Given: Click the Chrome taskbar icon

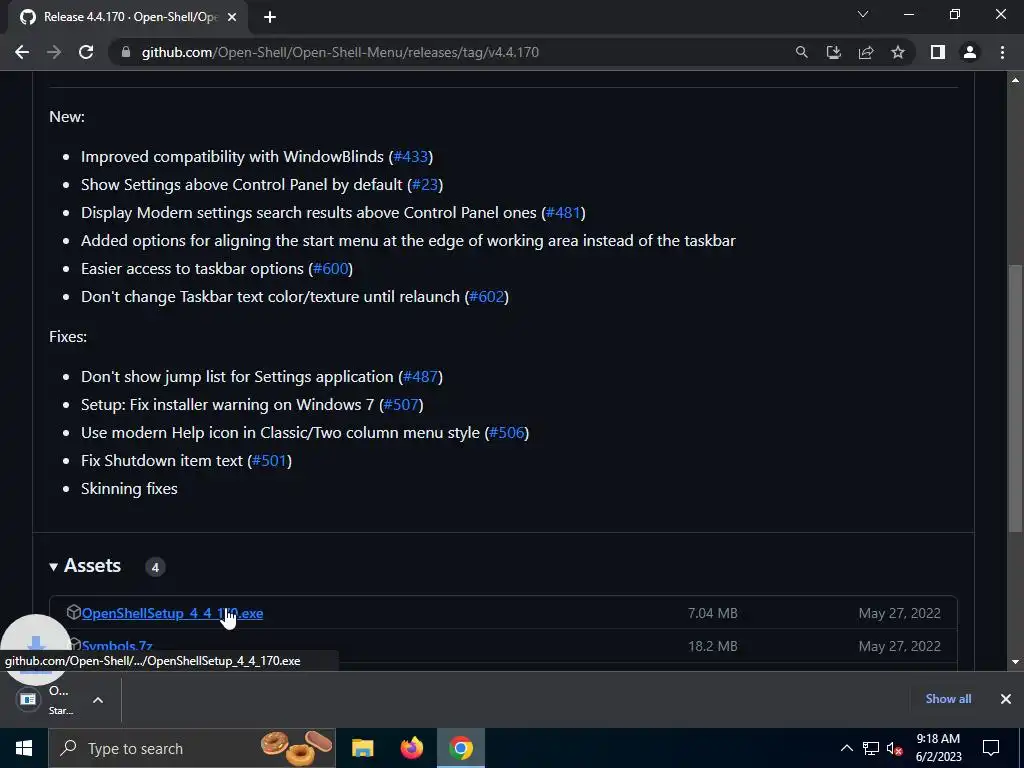Looking at the screenshot, I should click(x=460, y=748).
